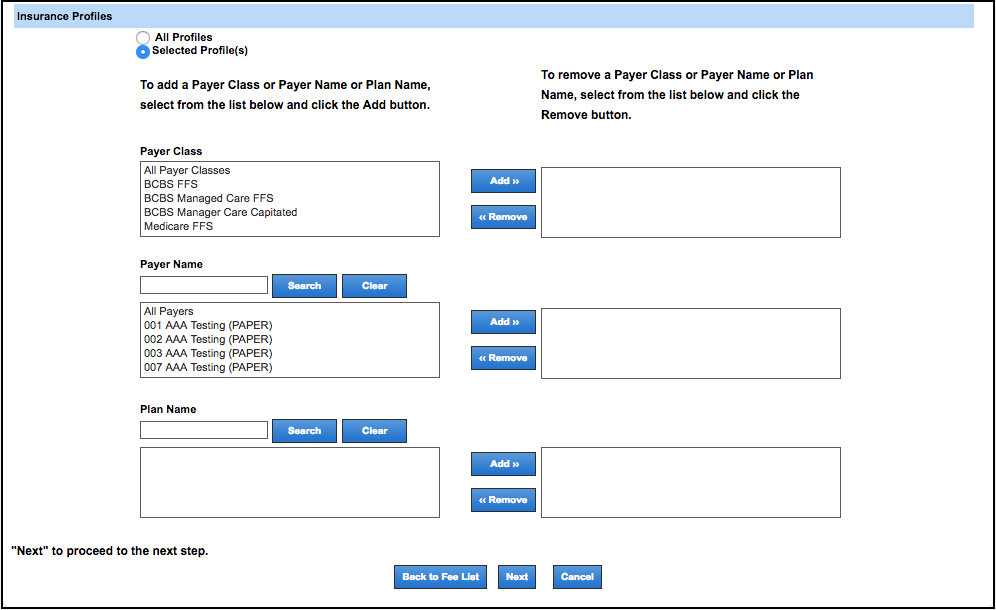Screen dimensions: 996x610
Task: Proceed with the Next button
Action: pos(517,577)
